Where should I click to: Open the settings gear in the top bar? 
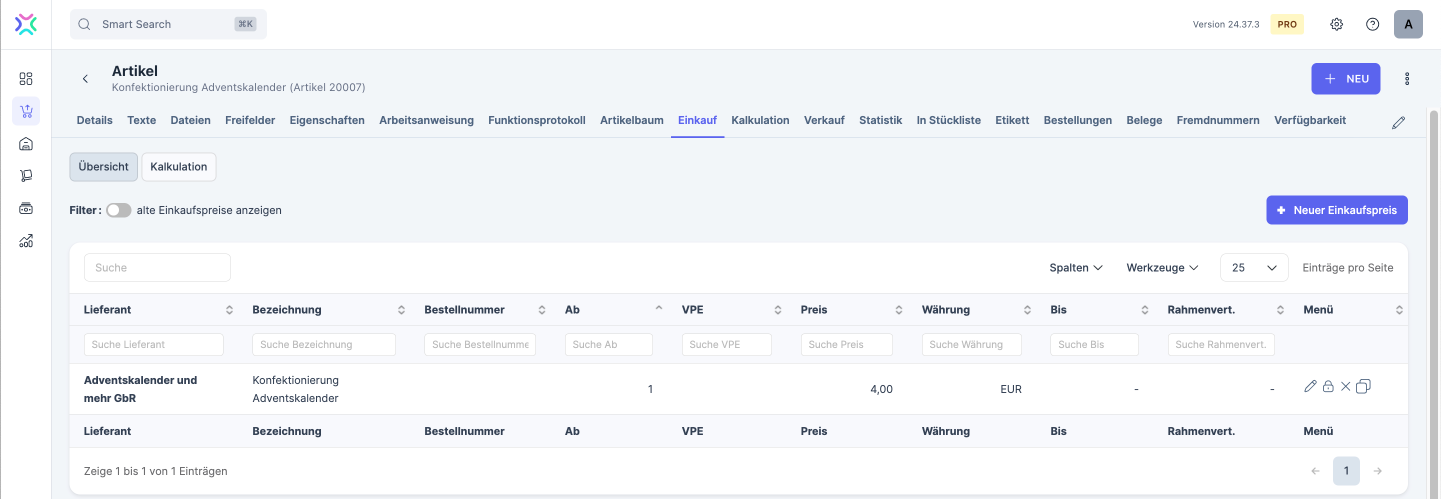(x=1336, y=24)
